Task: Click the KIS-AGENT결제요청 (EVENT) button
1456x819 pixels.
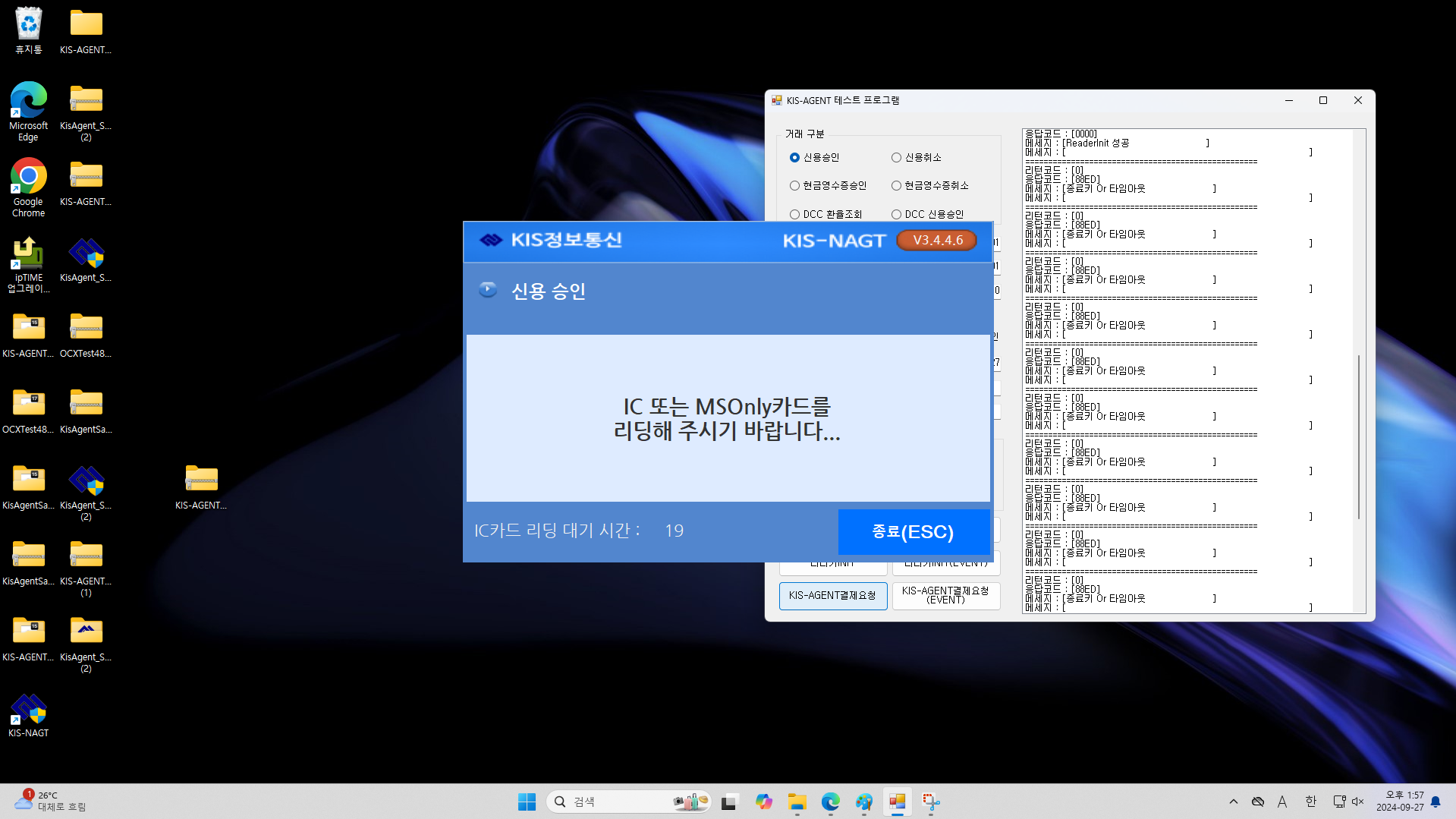Action: 945,596
